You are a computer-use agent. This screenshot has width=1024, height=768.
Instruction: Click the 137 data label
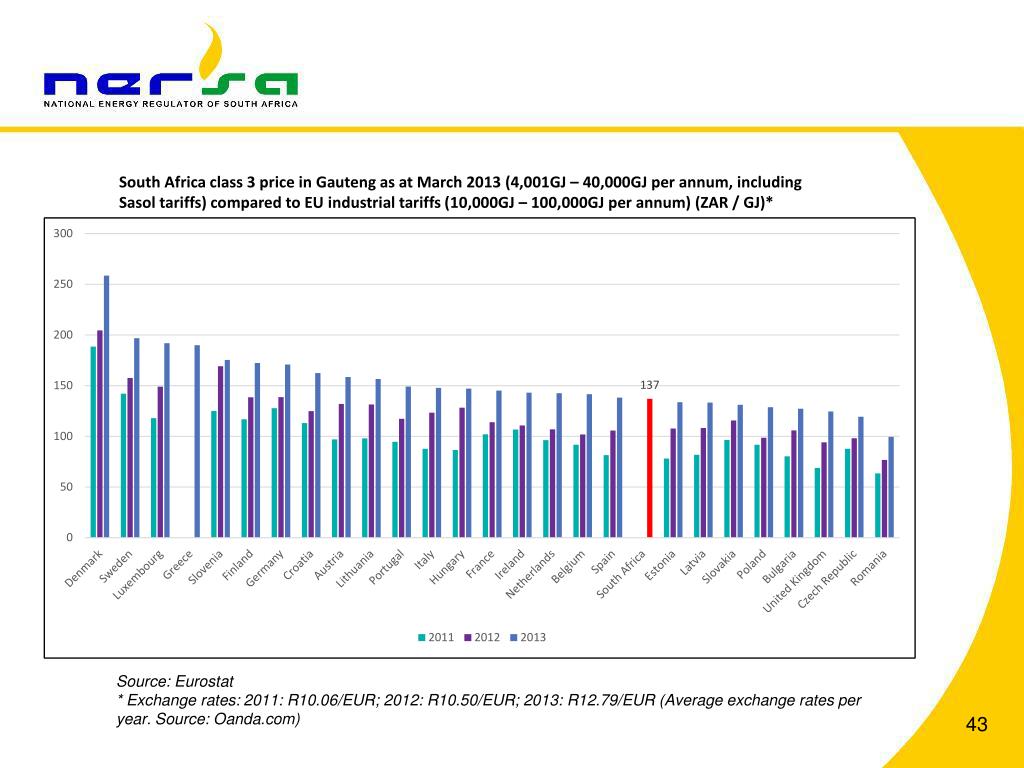click(650, 385)
